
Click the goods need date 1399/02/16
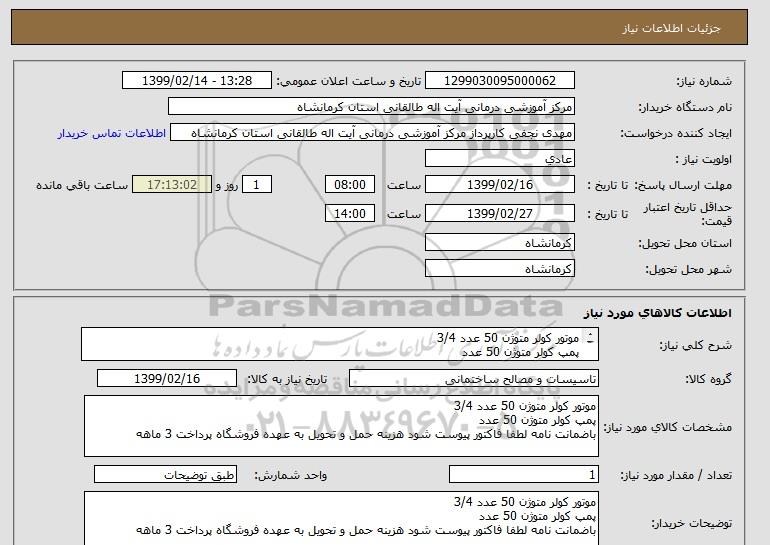coord(167,379)
